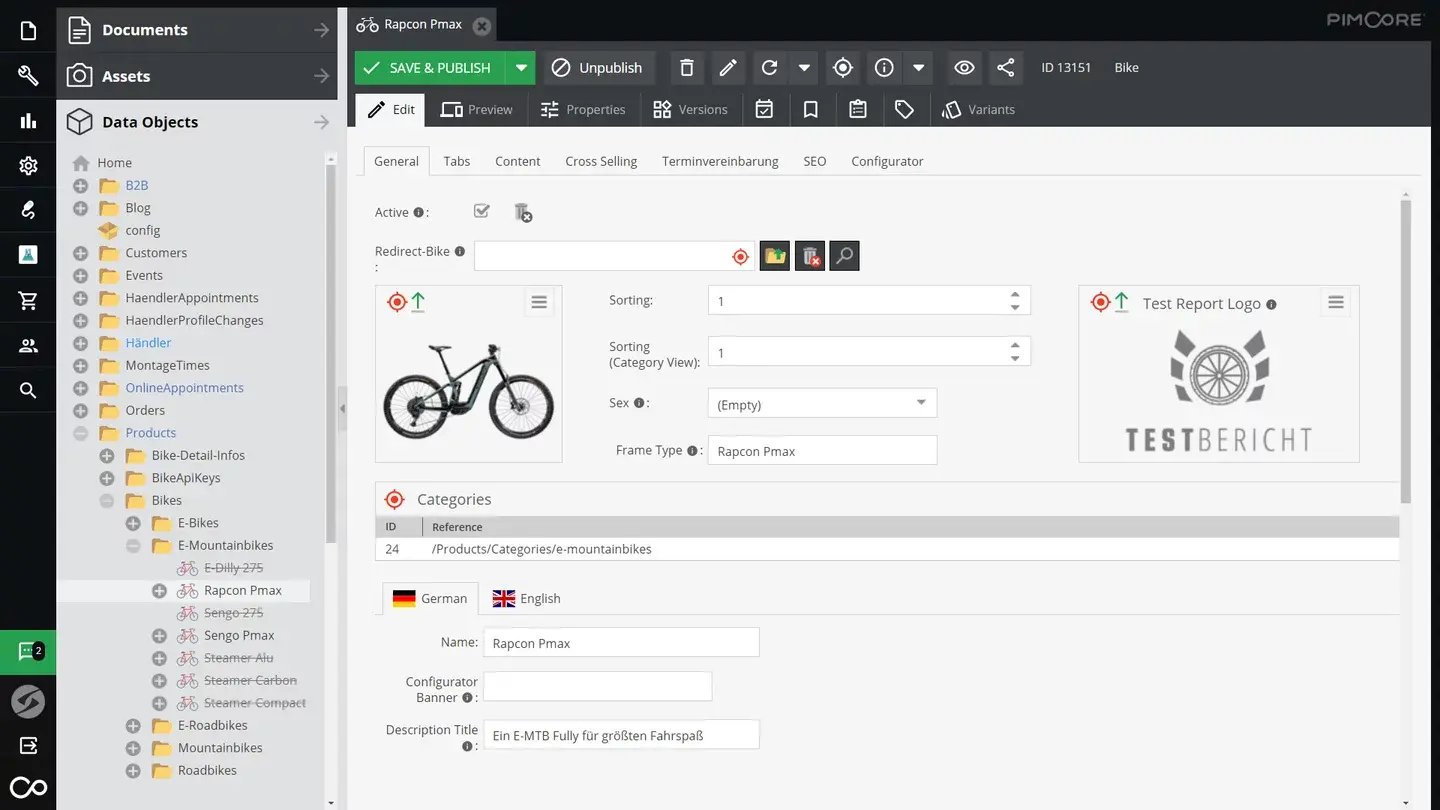Image resolution: width=1440 pixels, height=810 pixels.
Task: Open the file (documents) icon in left sidebar
Action: pos(28,31)
